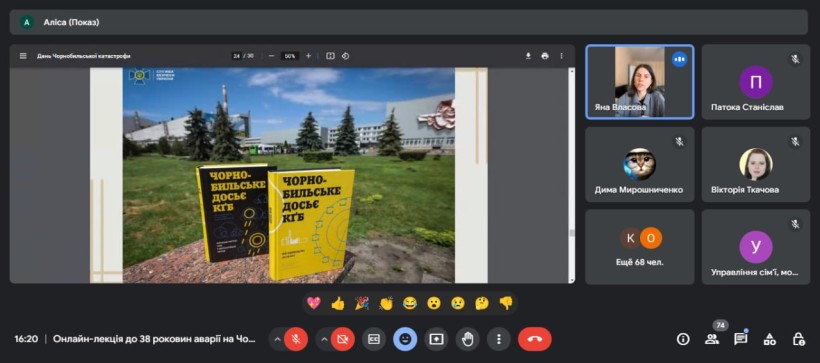Expand video settings chevron beside camera
This screenshot has height=363, width=820.
pos(325,339)
